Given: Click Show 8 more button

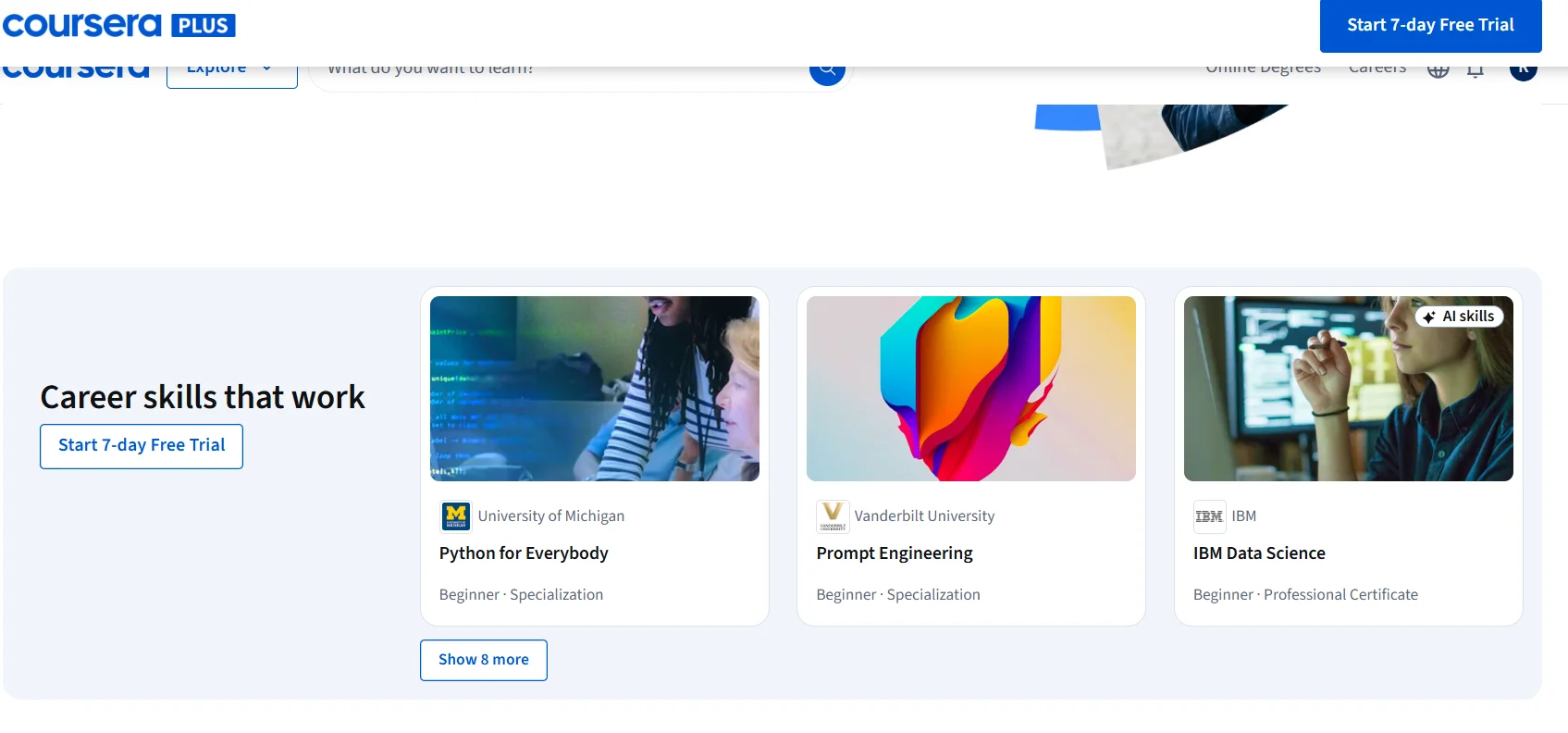Looking at the screenshot, I should 484,660.
